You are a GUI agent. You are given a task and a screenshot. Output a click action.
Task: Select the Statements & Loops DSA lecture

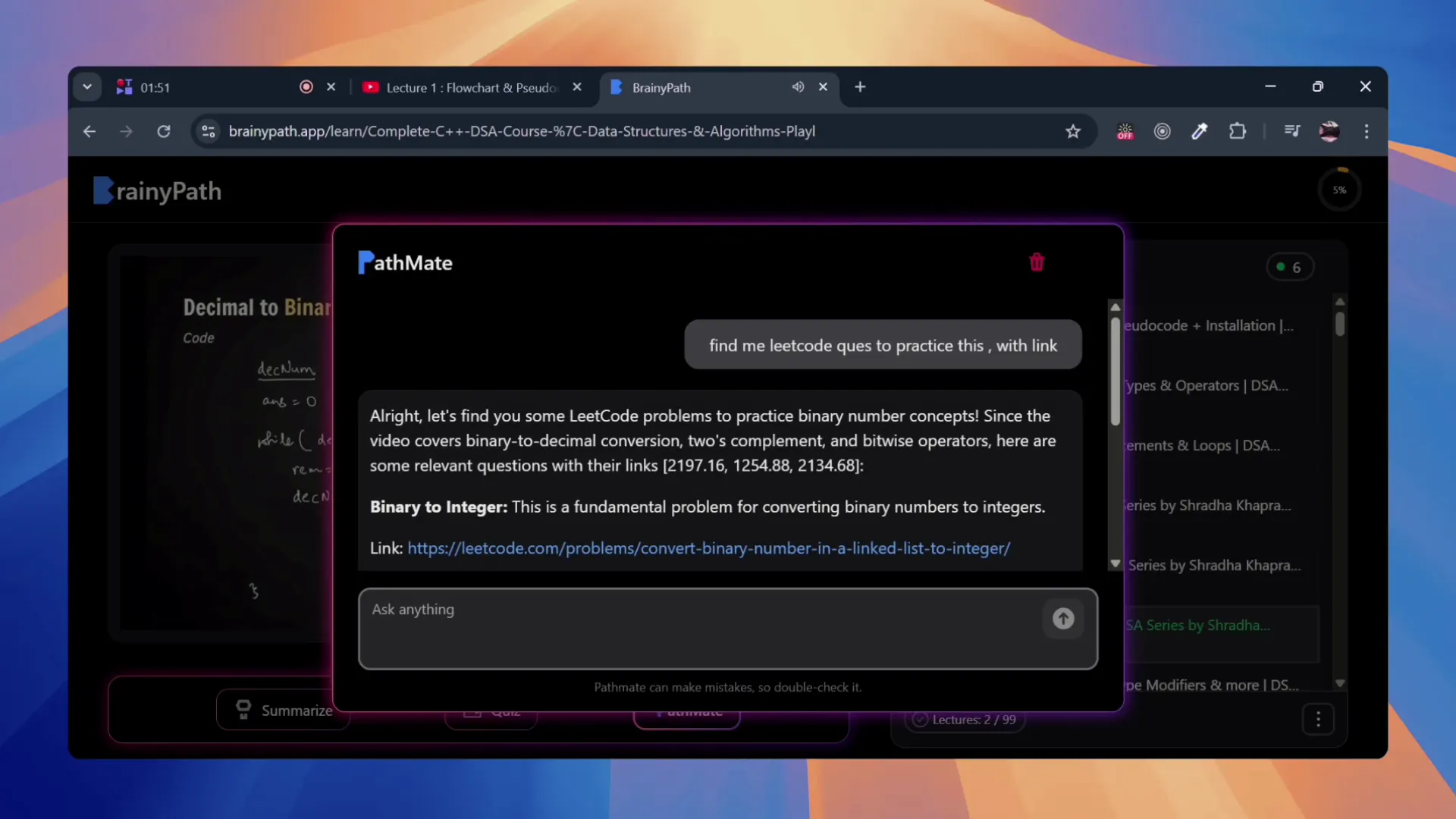(x=1202, y=445)
